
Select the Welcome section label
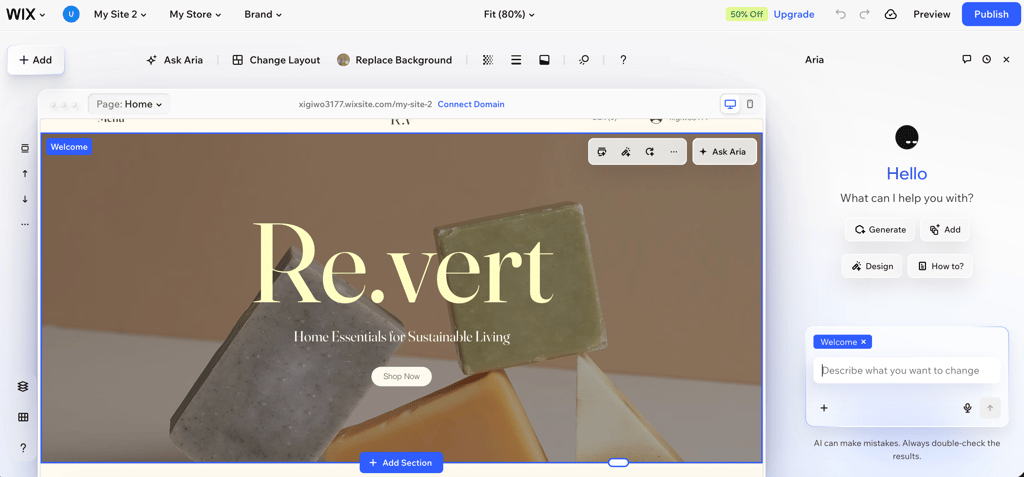[69, 147]
